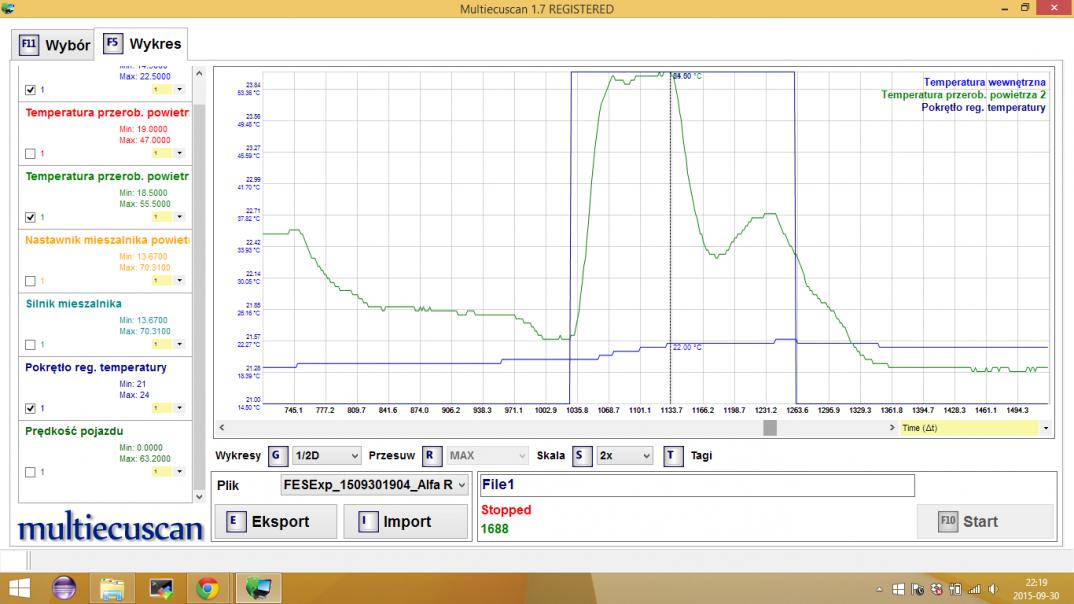
Task: Click the Temperatura wewnętrzna legend label
Action: tap(984, 82)
